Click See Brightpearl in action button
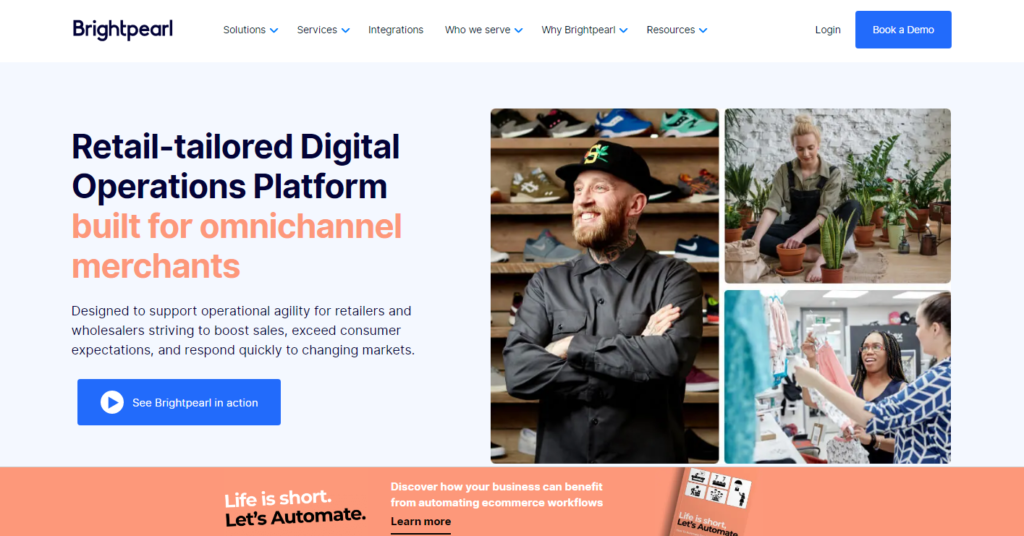 pos(179,402)
